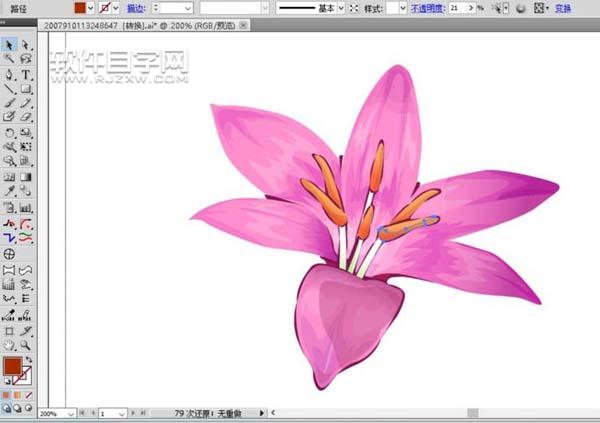This screenshot has width=600, height=423.
Task: Click the opacity percentage input field
Action: click(462, 7)
